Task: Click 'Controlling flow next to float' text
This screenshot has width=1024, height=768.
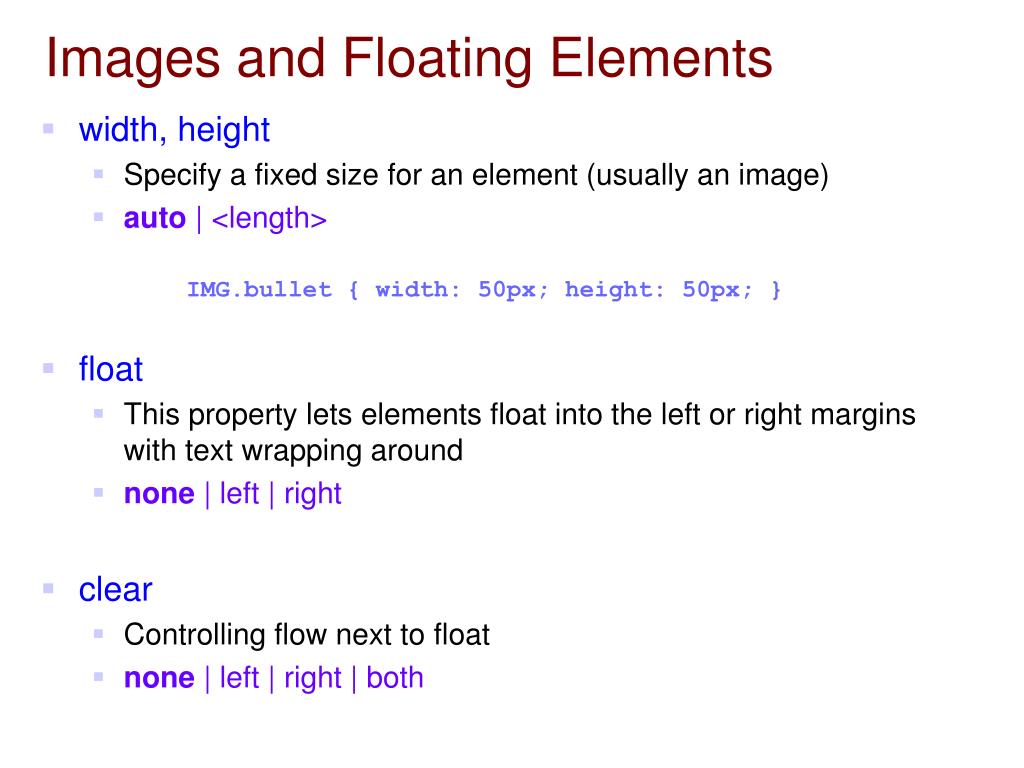Action: pyautogui.click(x=306, y=635)
